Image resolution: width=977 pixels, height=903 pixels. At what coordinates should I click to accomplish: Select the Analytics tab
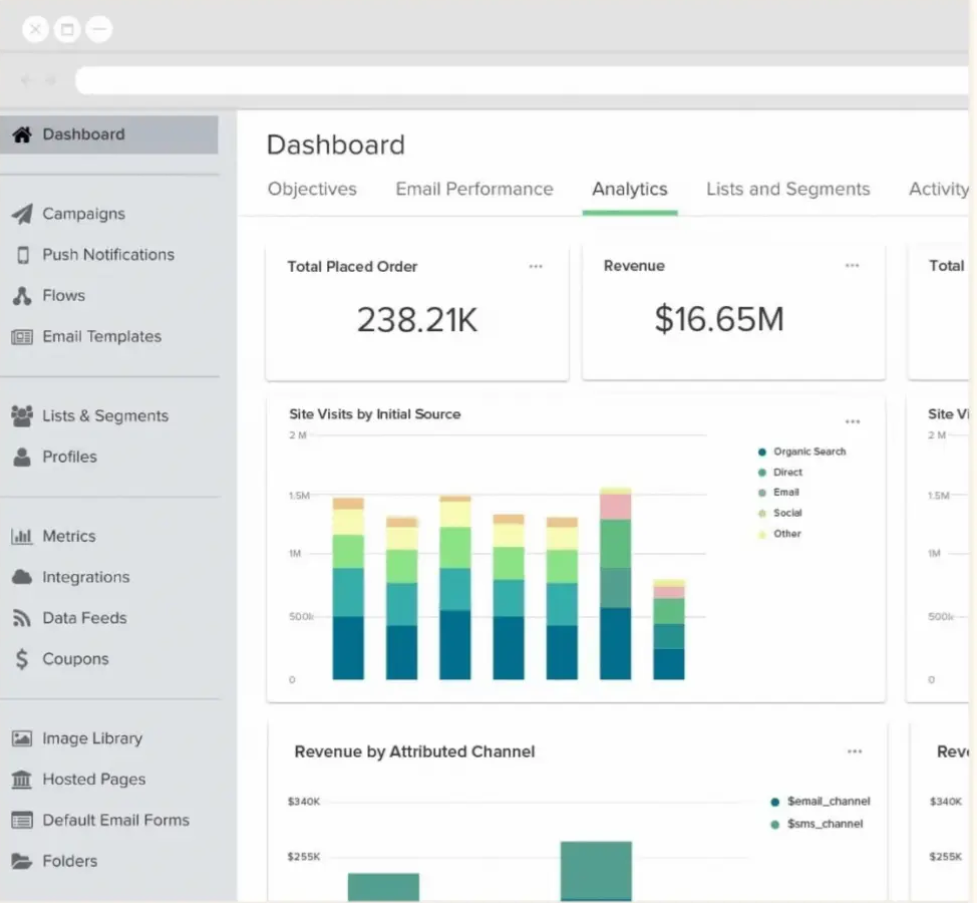coord(630,189)
